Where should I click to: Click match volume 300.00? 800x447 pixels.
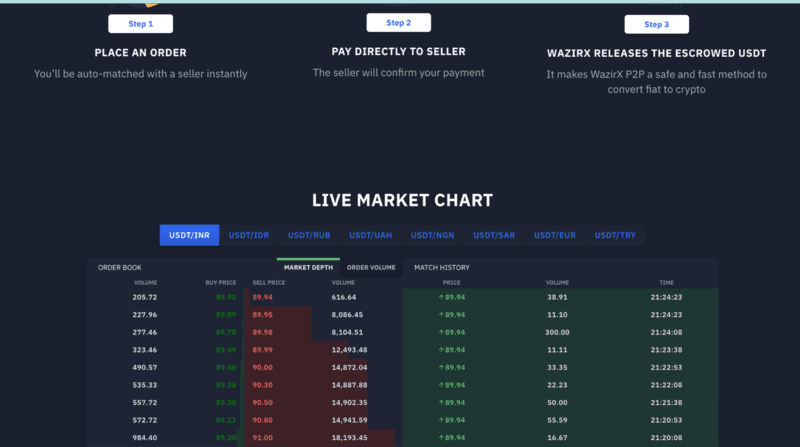557,332
